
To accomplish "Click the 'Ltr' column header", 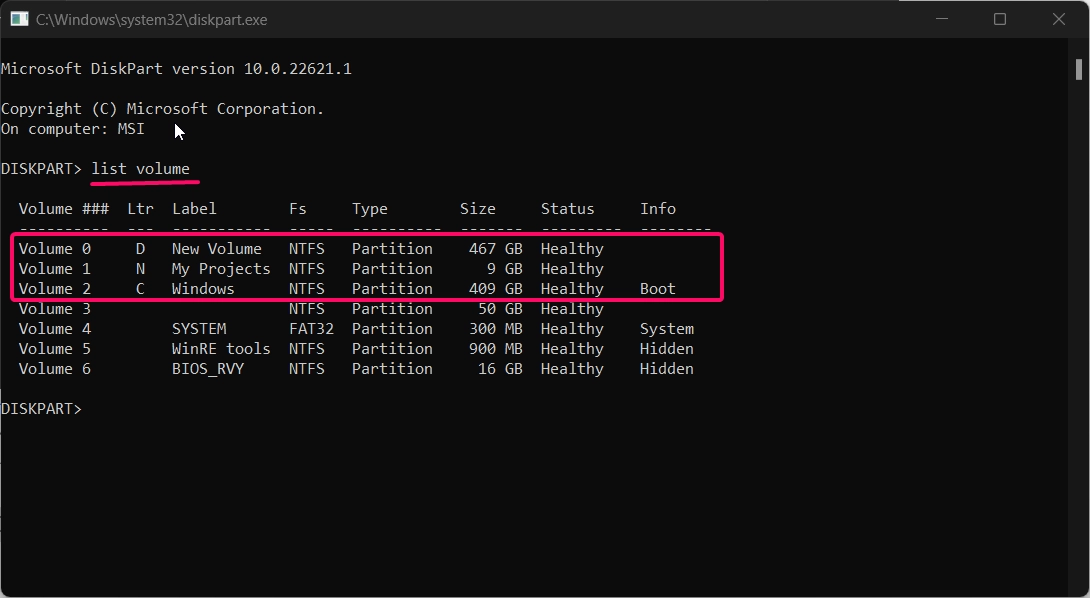I will 140,209.
